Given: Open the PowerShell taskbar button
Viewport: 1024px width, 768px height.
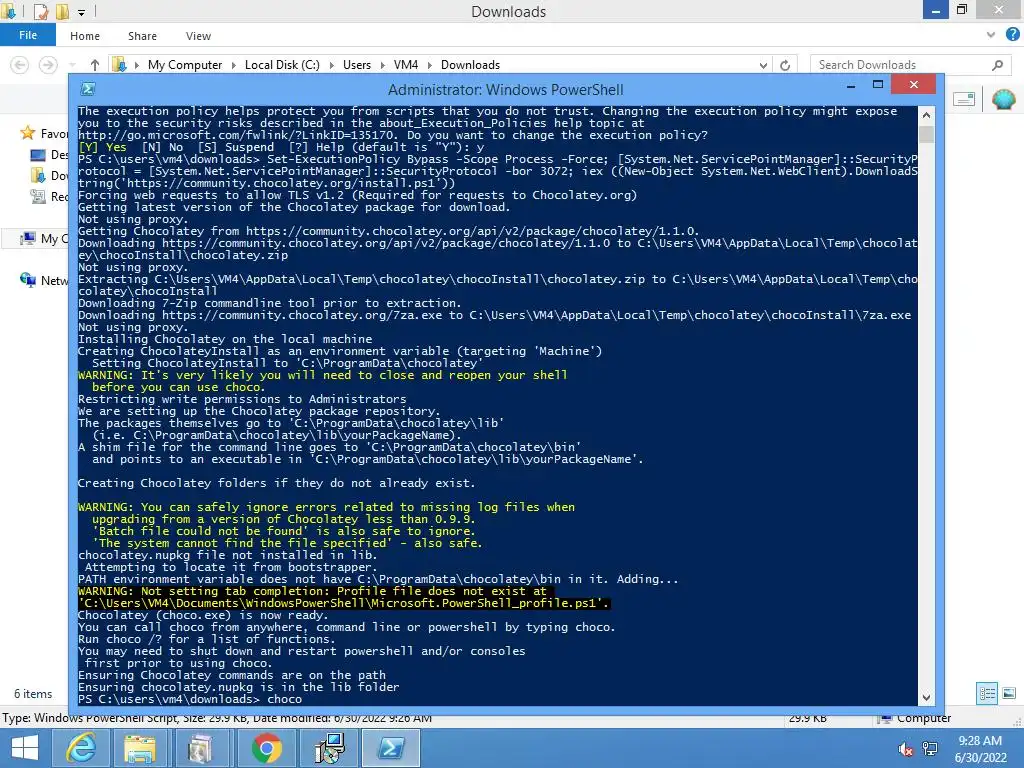Looking at the screenshot, I should click(x=391, y=748).
